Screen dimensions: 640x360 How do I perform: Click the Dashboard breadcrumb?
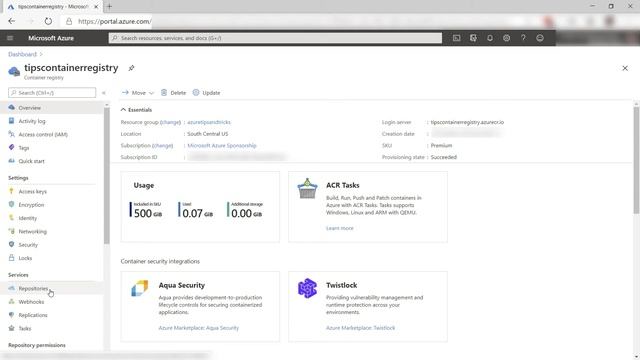pos(22,54)
